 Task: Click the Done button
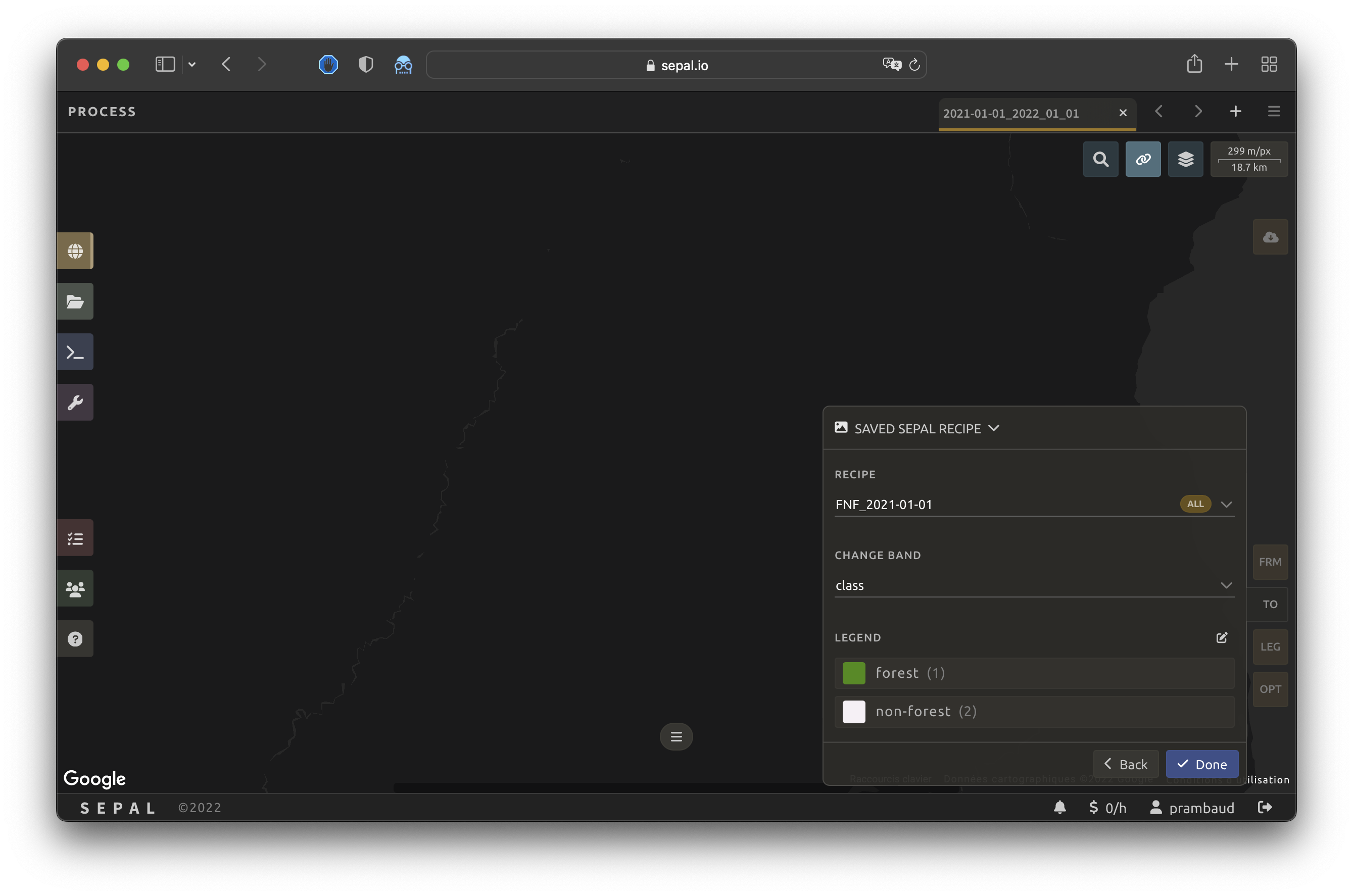pyautogui.click(x=1201, y=765)
